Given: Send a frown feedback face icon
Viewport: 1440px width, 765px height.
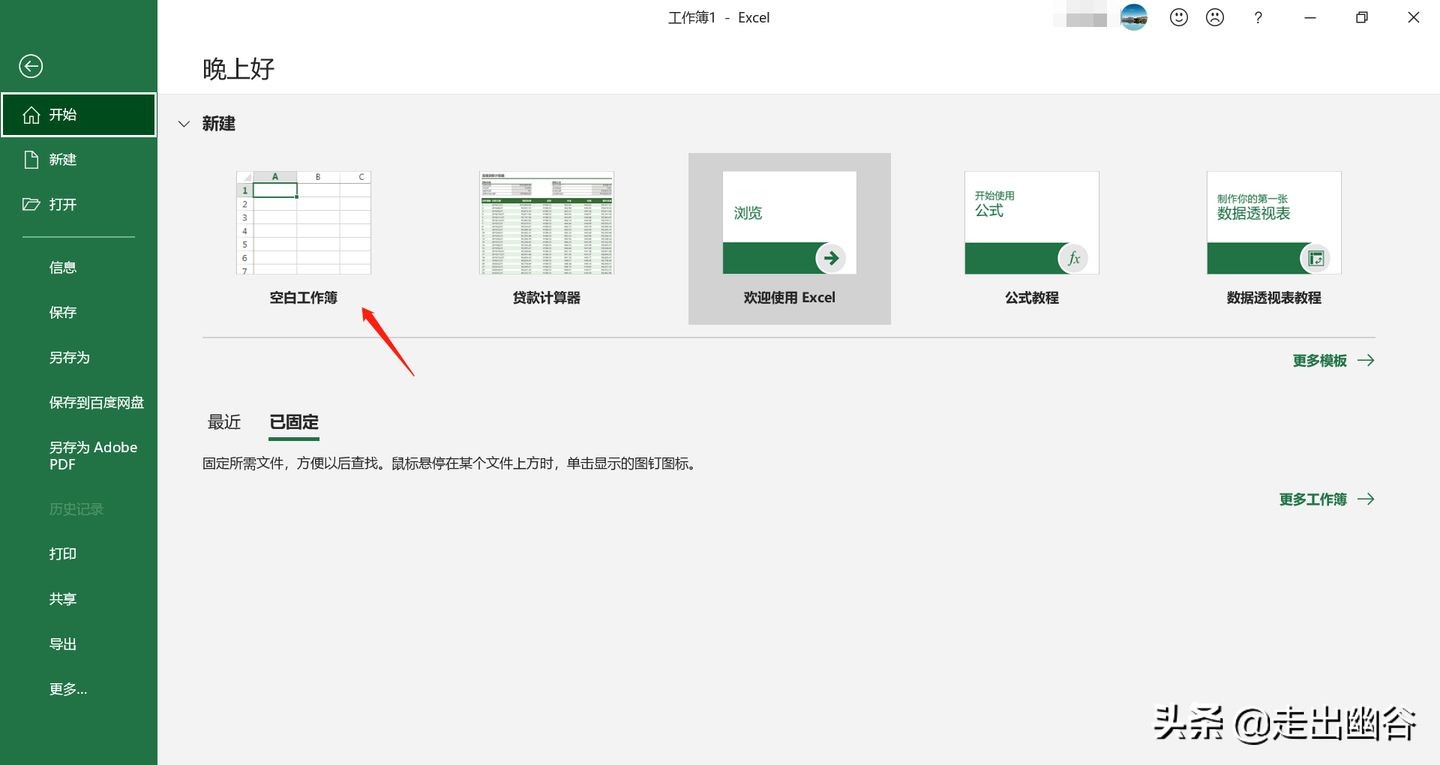Looking at the screenshot, I should click(x=1215, y=17).
